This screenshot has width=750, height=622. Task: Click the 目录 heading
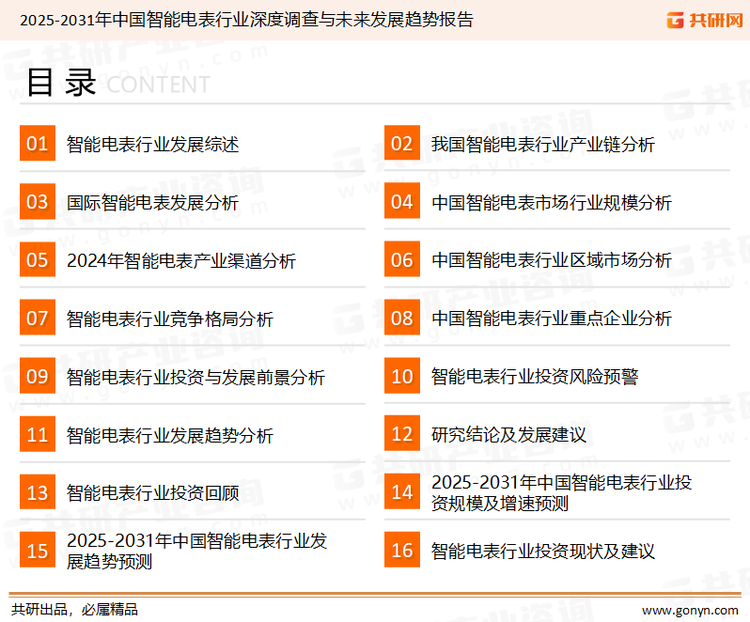(61, 82)
